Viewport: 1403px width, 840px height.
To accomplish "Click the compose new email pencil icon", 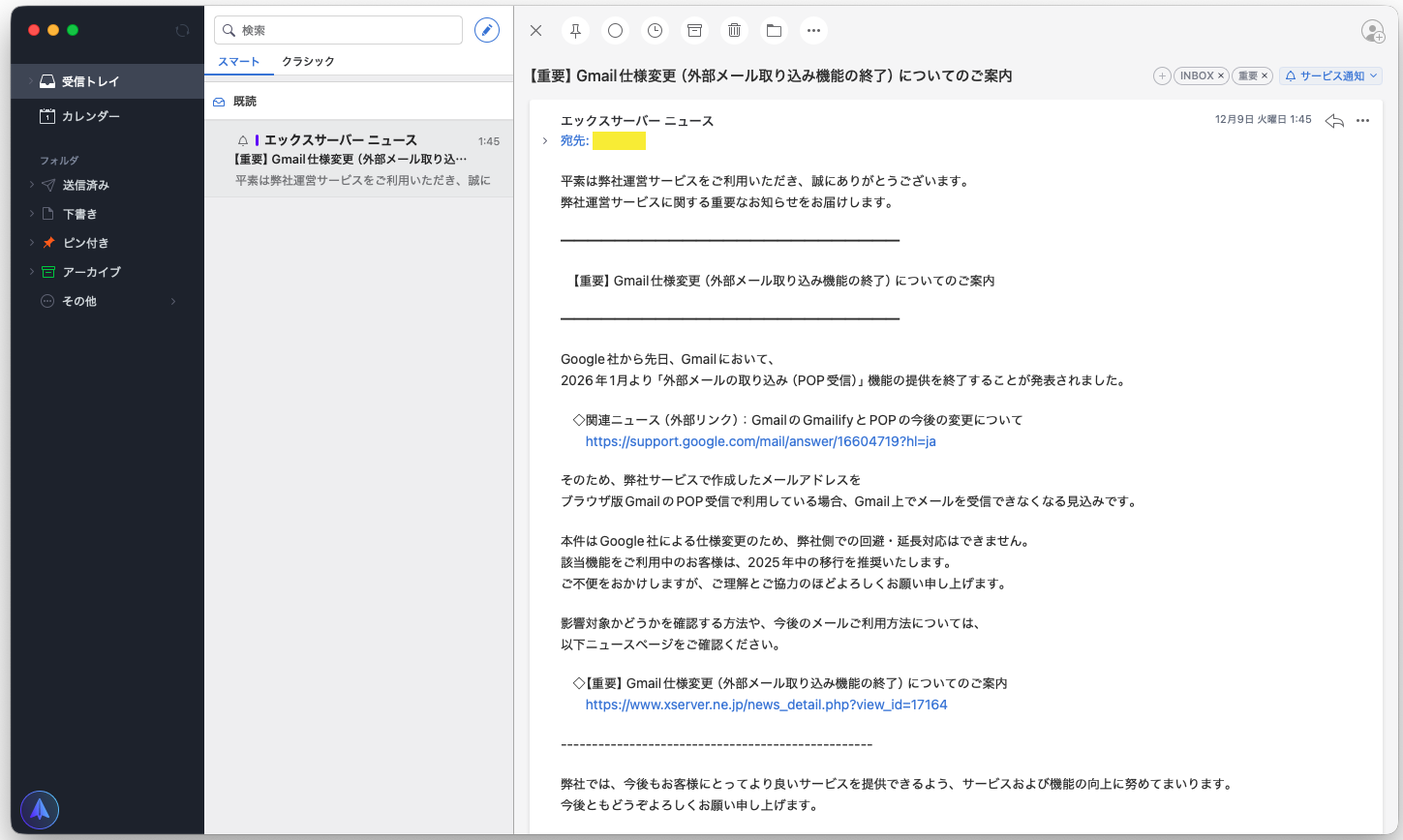I will [x=487, y=30].
